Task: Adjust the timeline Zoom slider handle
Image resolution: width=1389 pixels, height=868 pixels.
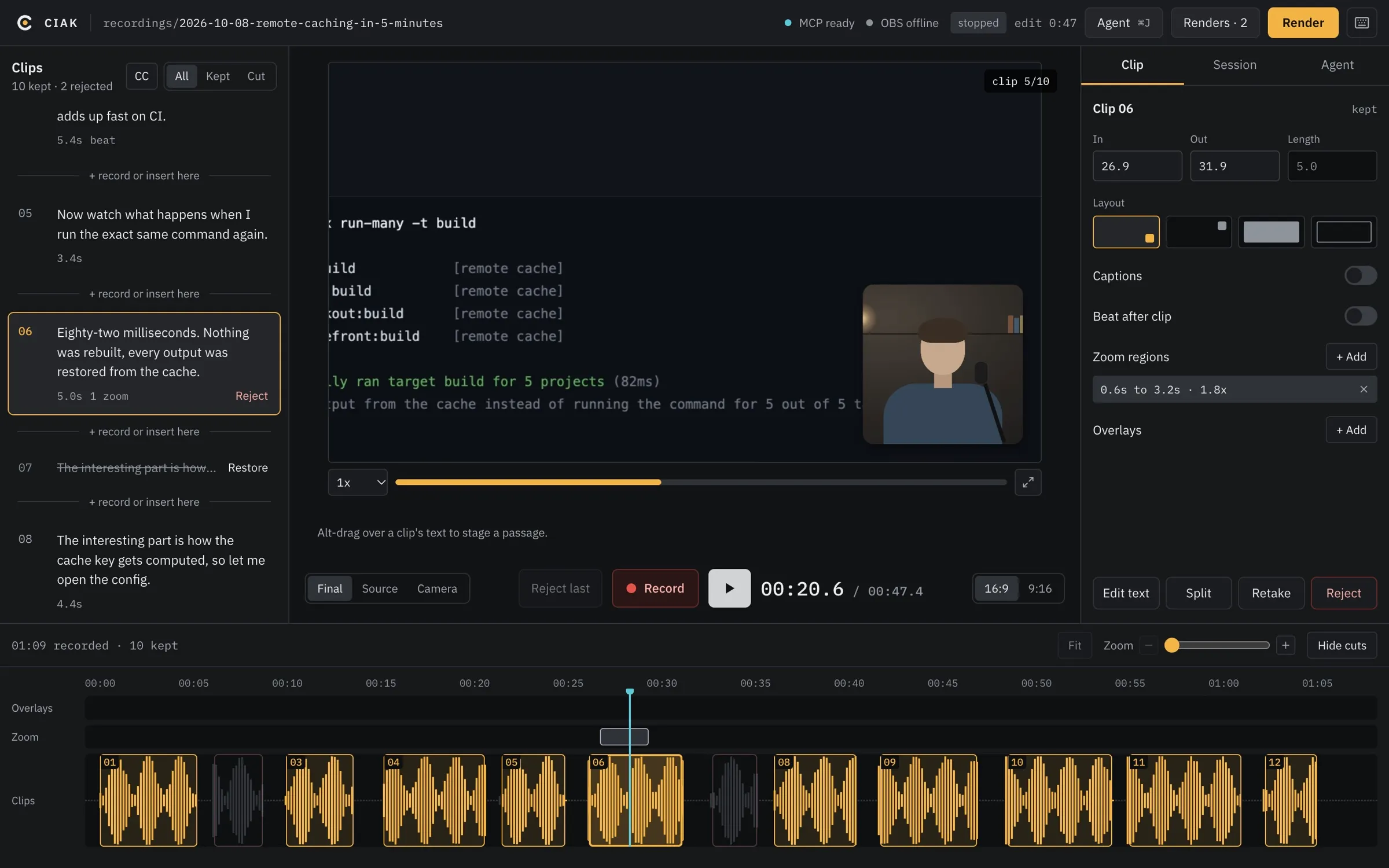Action: click(x=1171, y=645)
